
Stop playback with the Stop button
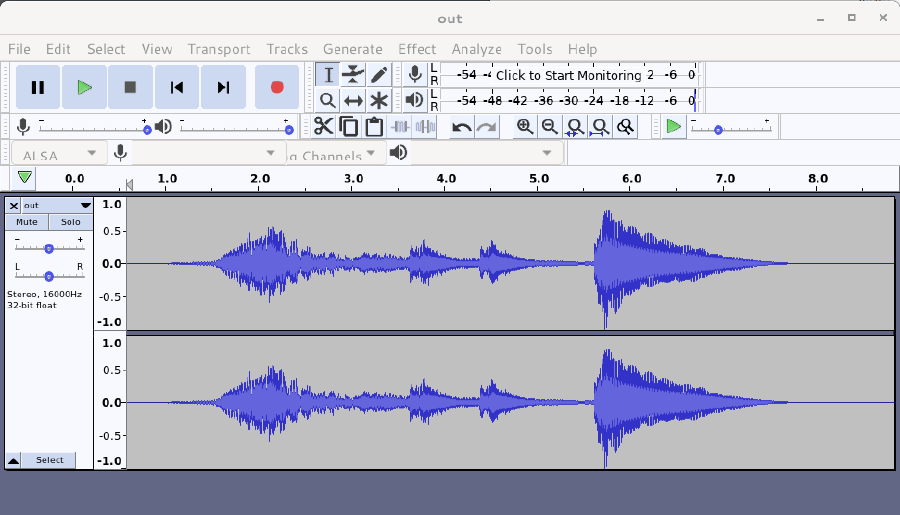tap(130, 87)
